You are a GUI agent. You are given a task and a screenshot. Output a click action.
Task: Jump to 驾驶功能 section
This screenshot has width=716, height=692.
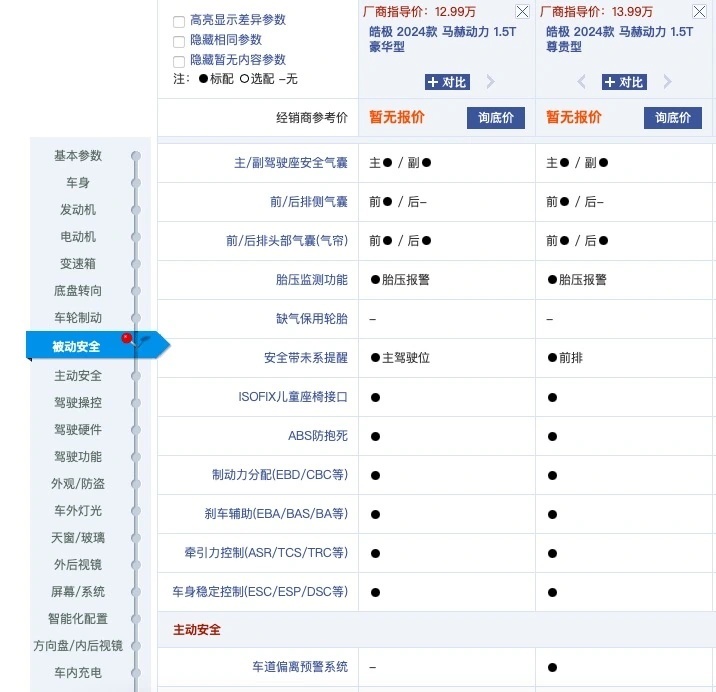[x=78, y=456]
